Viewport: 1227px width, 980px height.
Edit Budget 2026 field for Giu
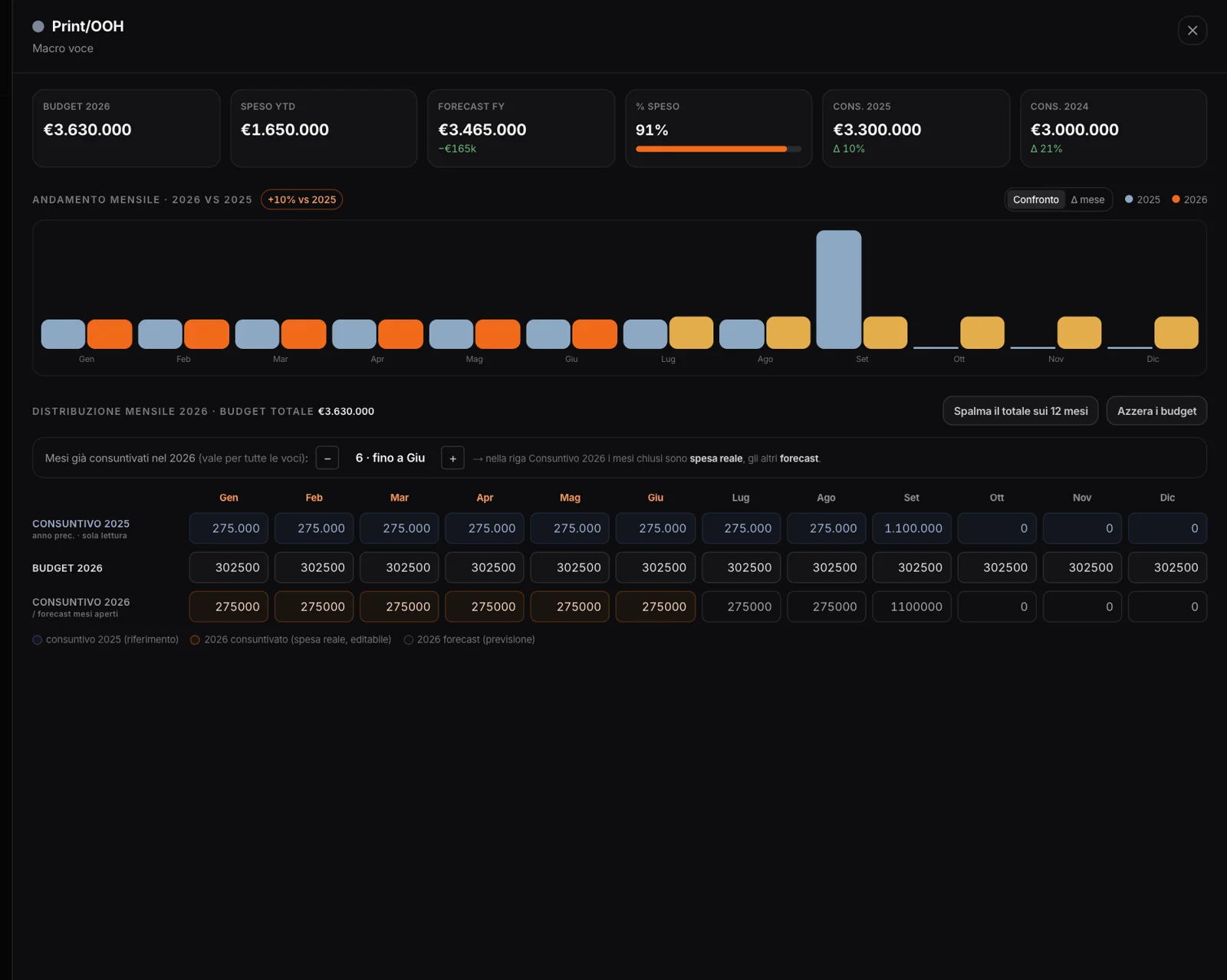pyautogui.click(x=656, y=567)
